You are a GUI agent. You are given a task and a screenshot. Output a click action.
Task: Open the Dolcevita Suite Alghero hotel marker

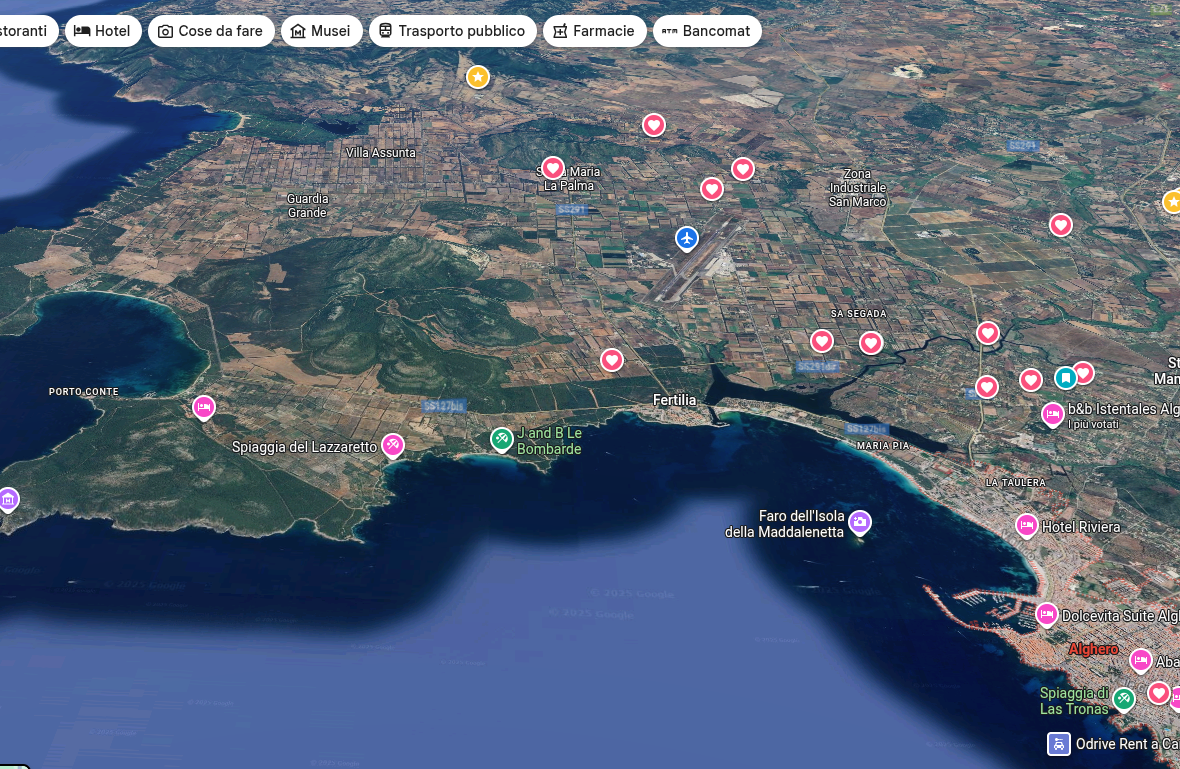click(x=1046, y=615)
